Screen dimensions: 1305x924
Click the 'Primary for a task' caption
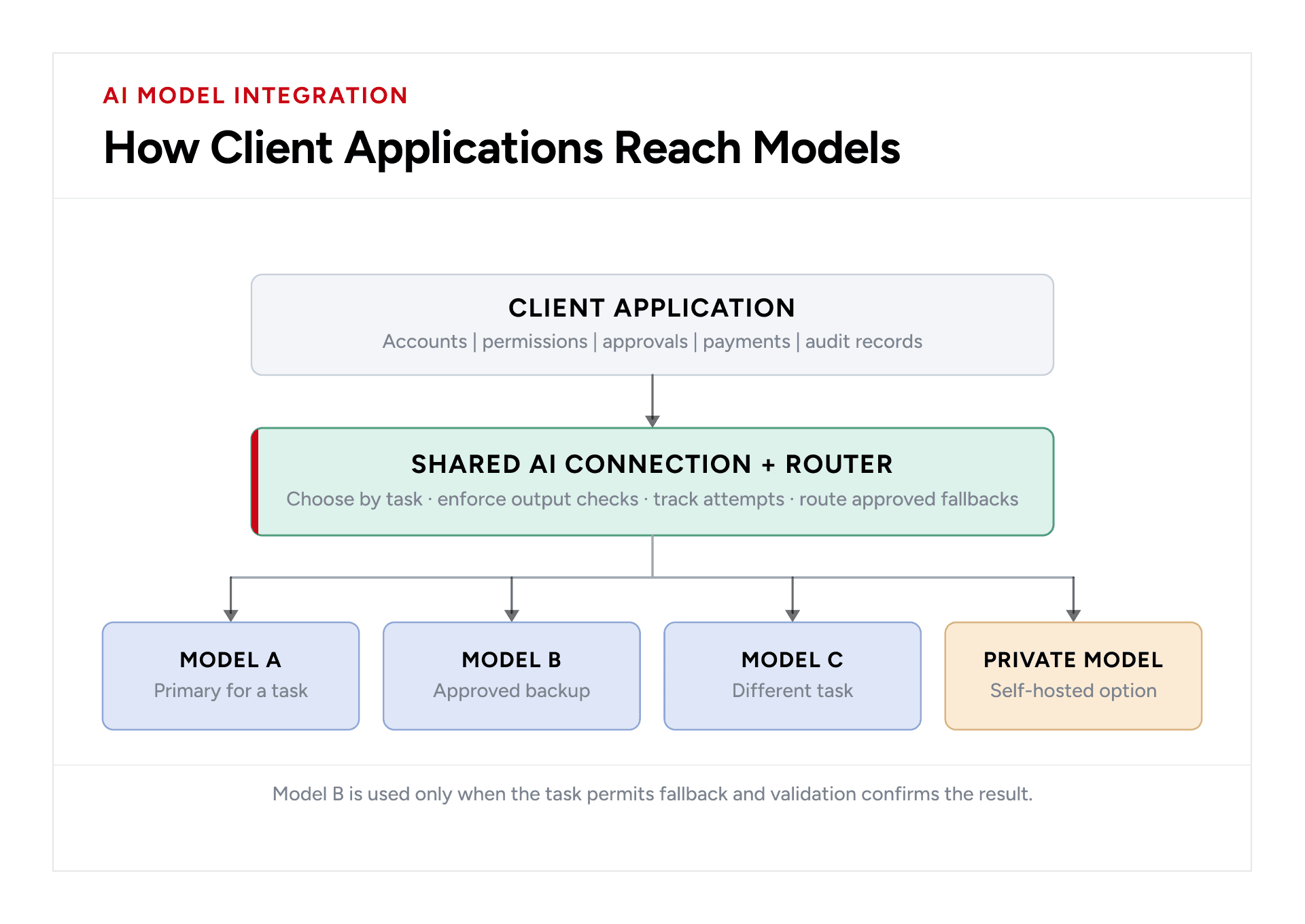click(230, 691)
